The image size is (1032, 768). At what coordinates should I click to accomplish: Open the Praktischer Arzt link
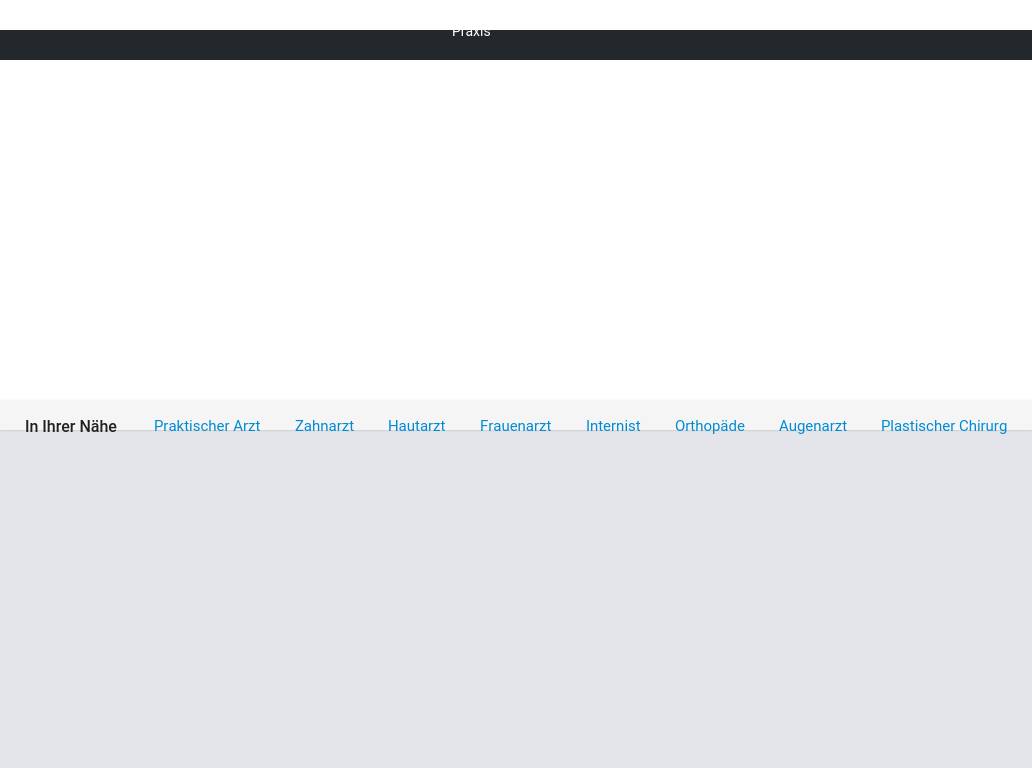tap(206, 426)
